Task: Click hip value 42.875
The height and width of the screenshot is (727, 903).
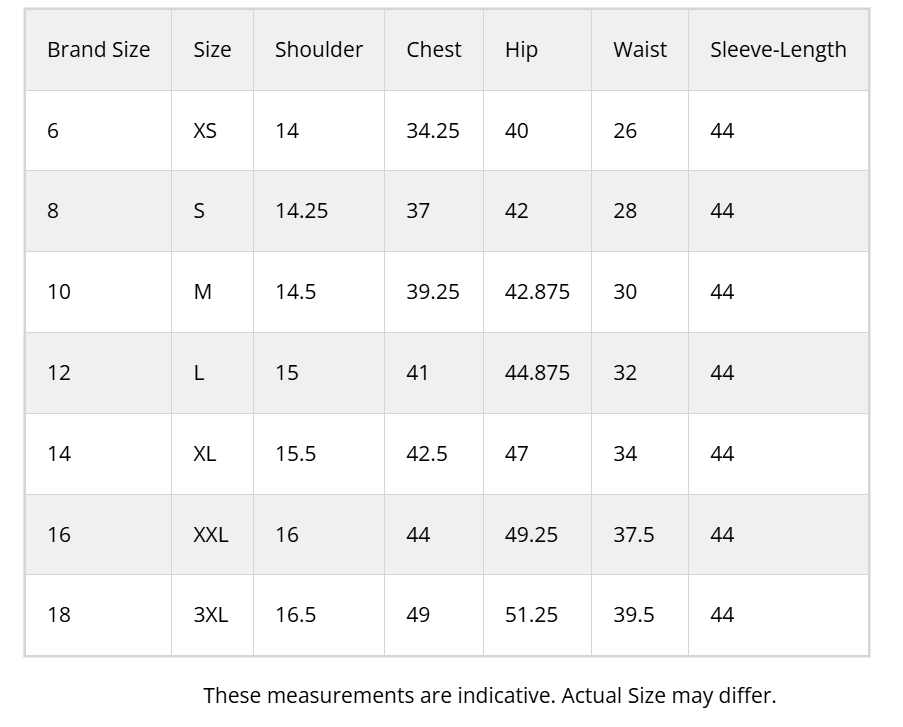Action: pos(537,292)
